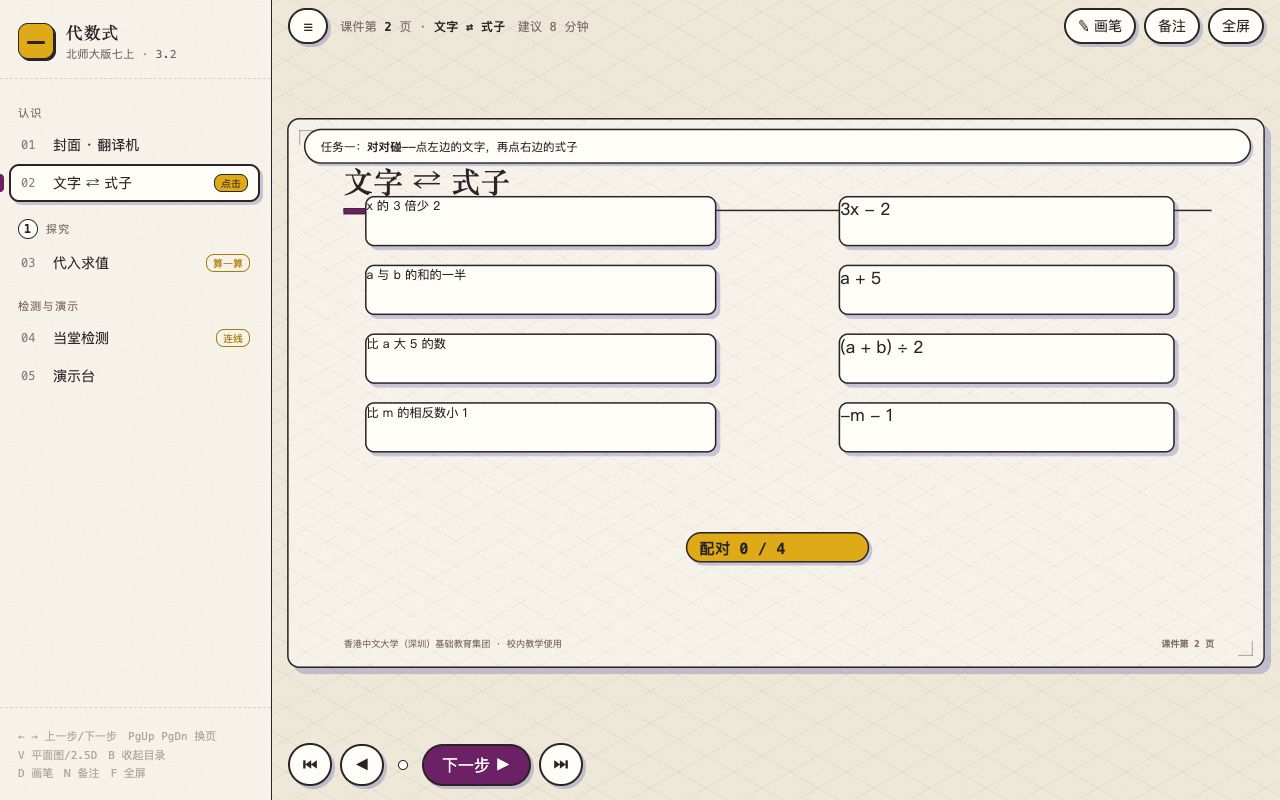The width and height of the screenshot is (1280, 800).
Task: Jump to last slide with skip-forward button
Action: (561, 765)
